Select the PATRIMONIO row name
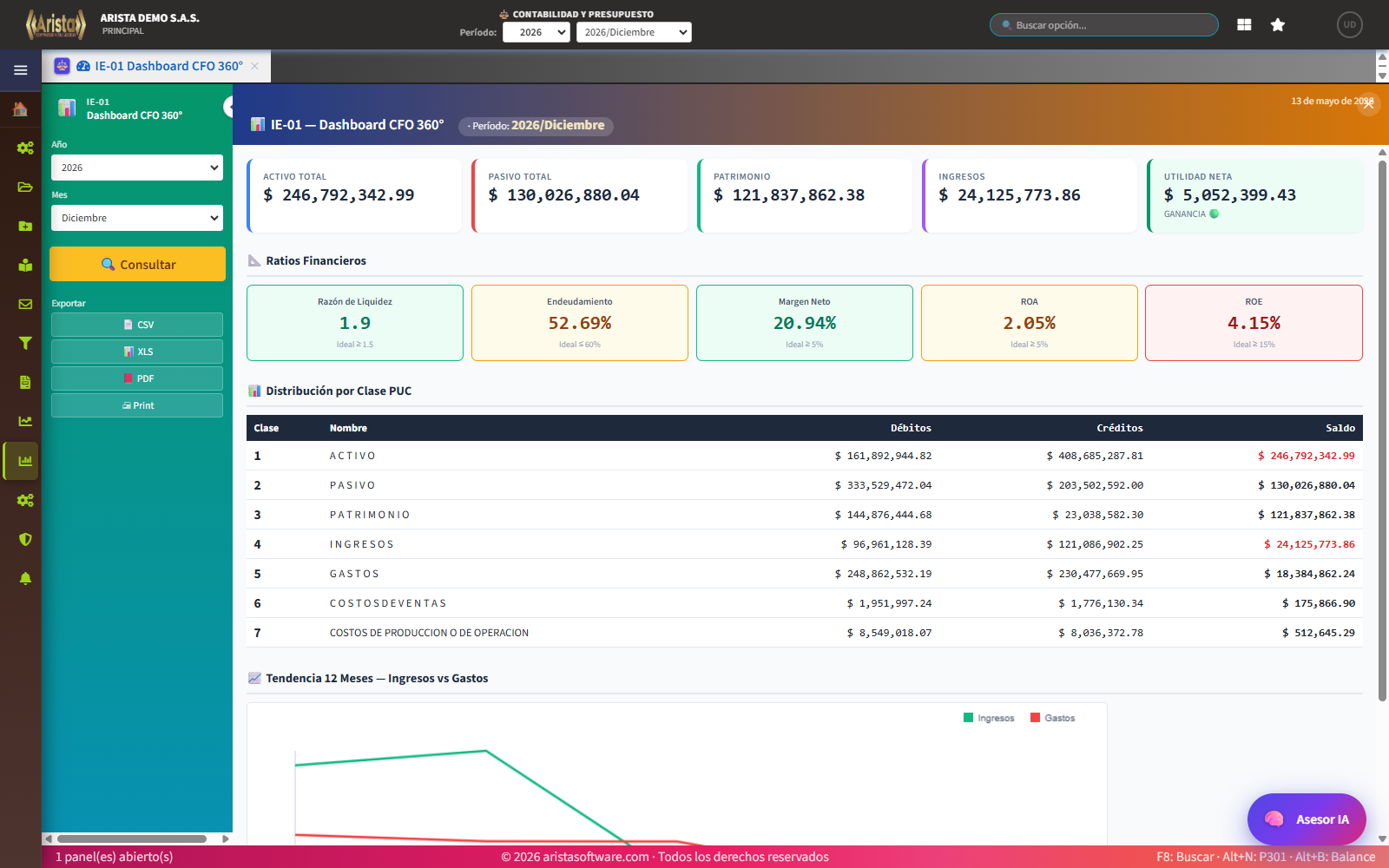 coord(370,515)
